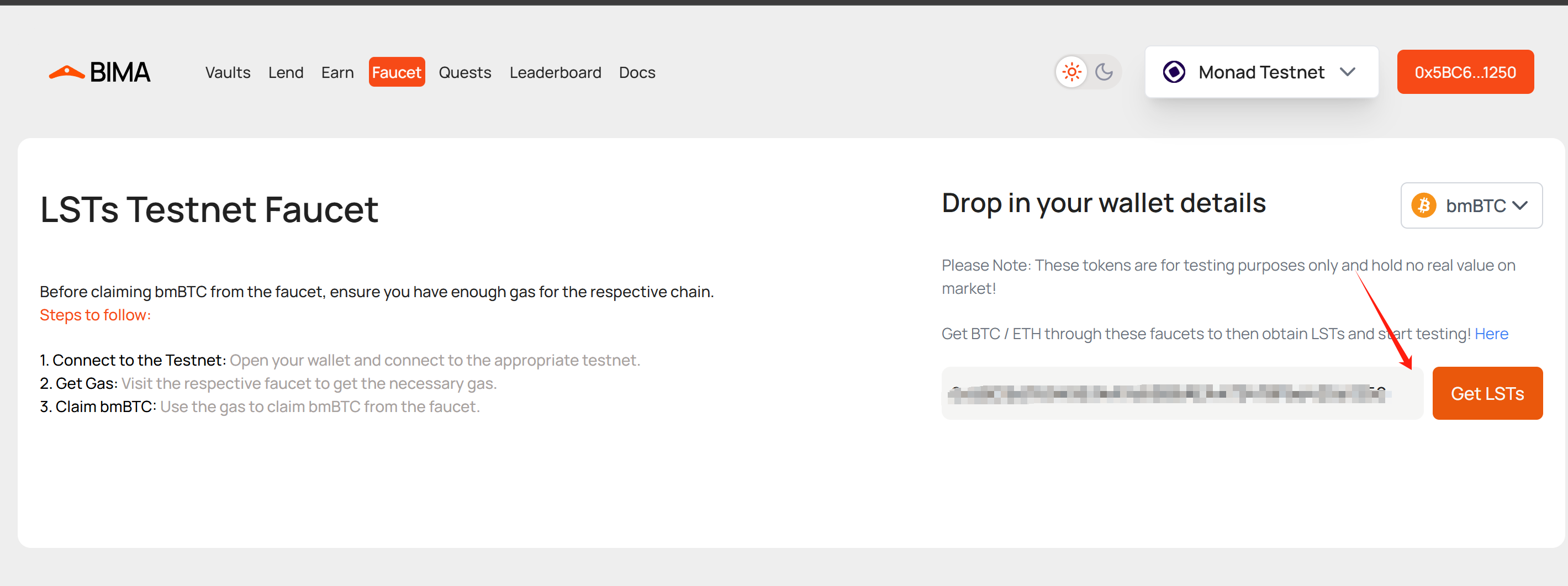The width and height of the screenshot is (1568, 586).
Task: Switch to dark theme moon icon
Action: pos(1104,72)
